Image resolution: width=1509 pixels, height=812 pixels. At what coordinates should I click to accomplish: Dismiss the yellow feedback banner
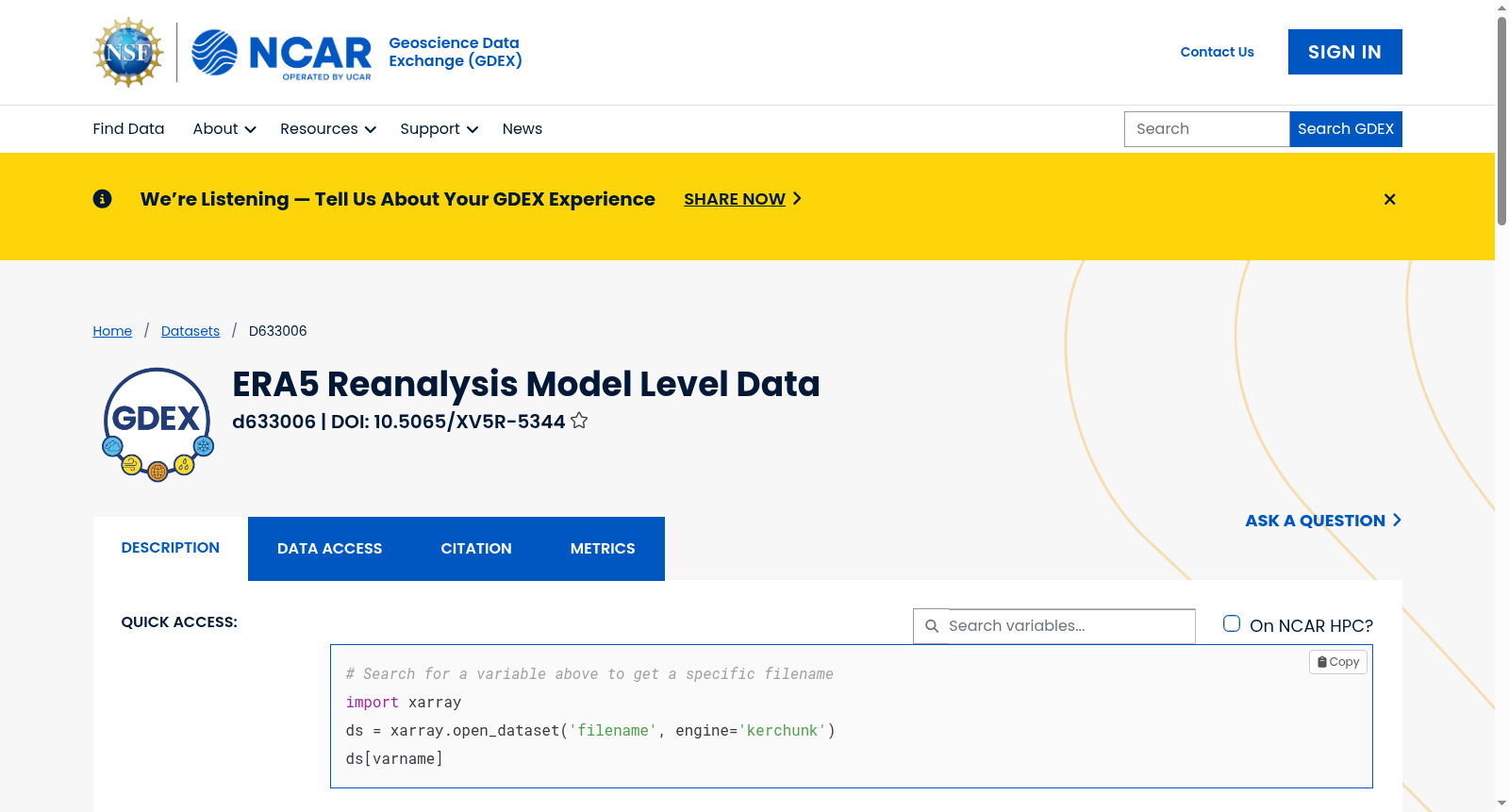1389,199
